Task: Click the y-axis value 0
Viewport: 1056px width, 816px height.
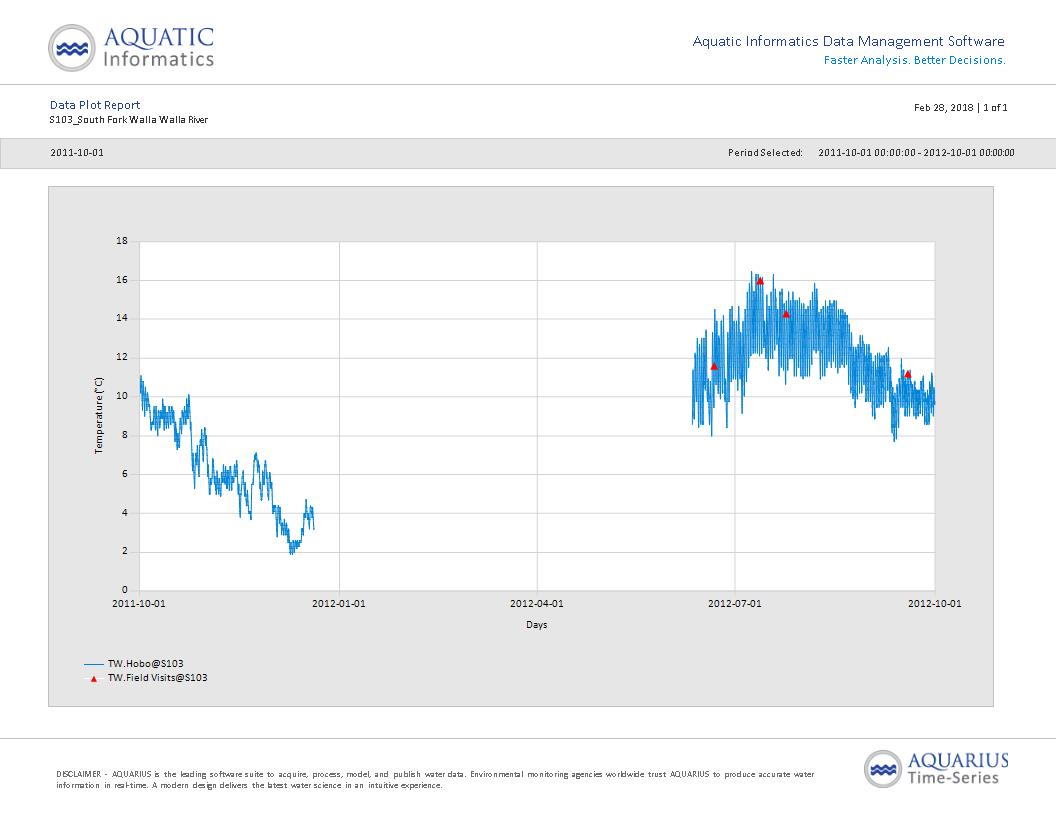Action: (x=125, y=590)
